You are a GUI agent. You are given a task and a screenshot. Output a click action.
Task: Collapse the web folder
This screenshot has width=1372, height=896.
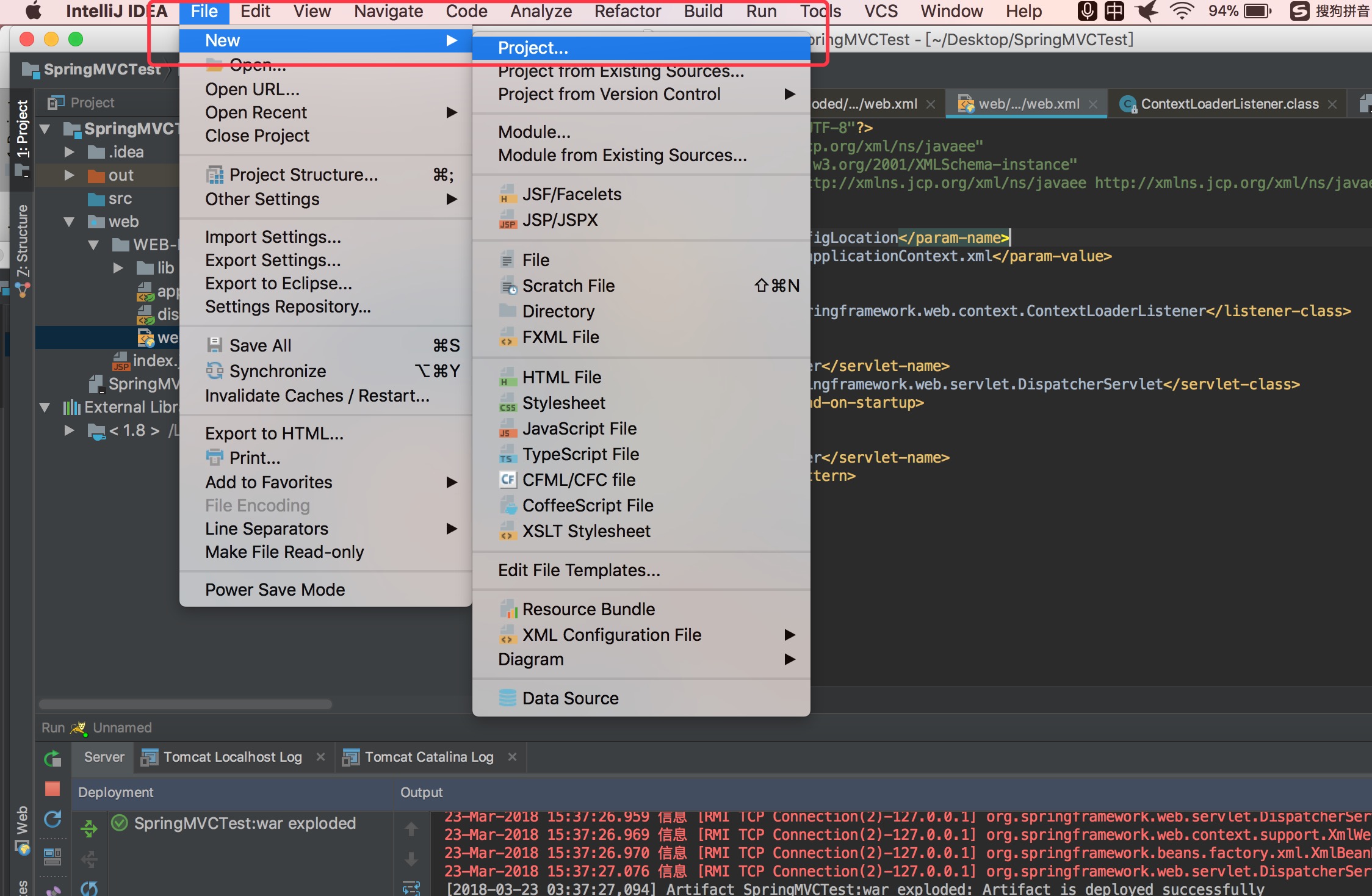click(x=69, y=222)
